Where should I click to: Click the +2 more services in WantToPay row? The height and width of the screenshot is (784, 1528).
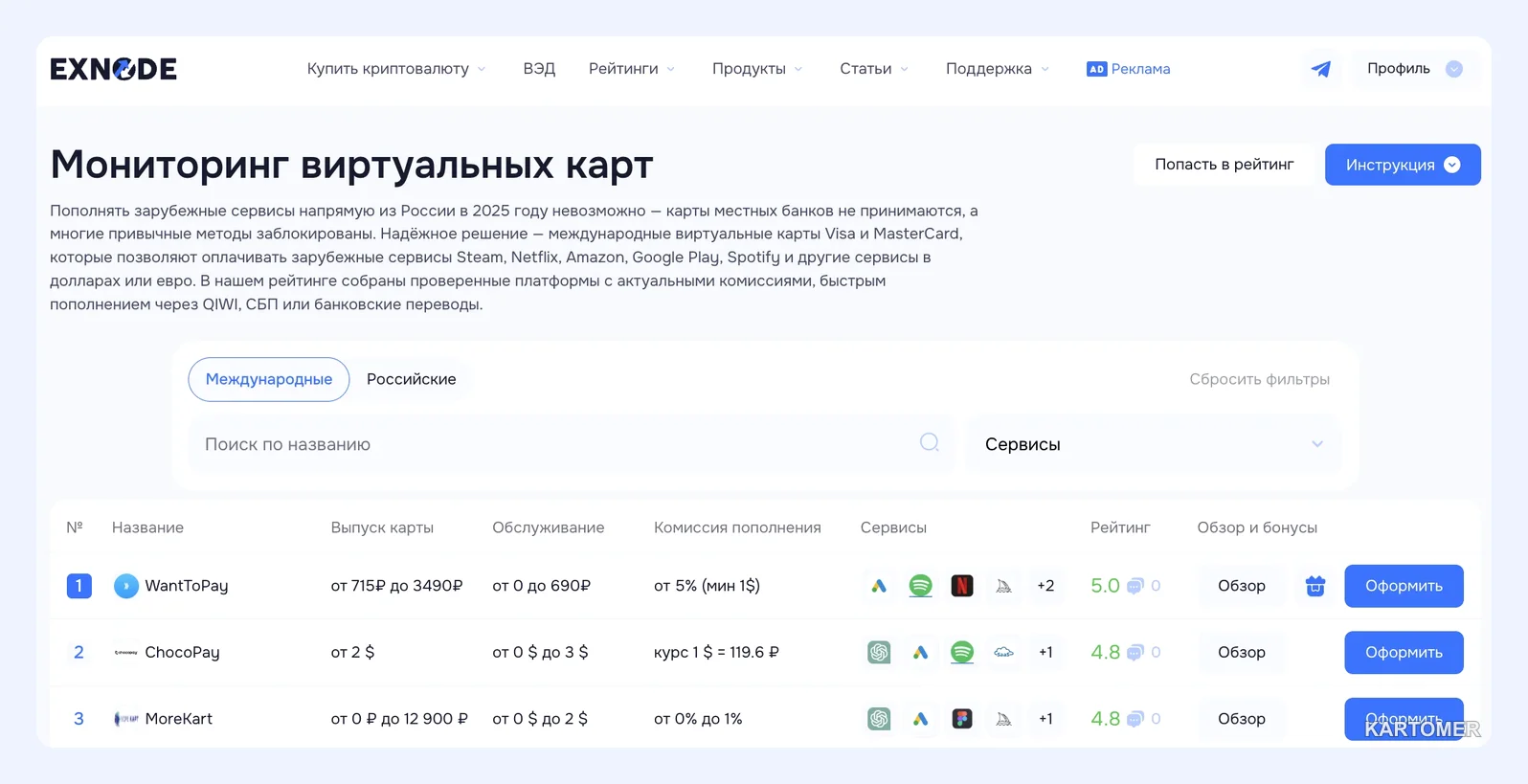(x=1045, y=586)
